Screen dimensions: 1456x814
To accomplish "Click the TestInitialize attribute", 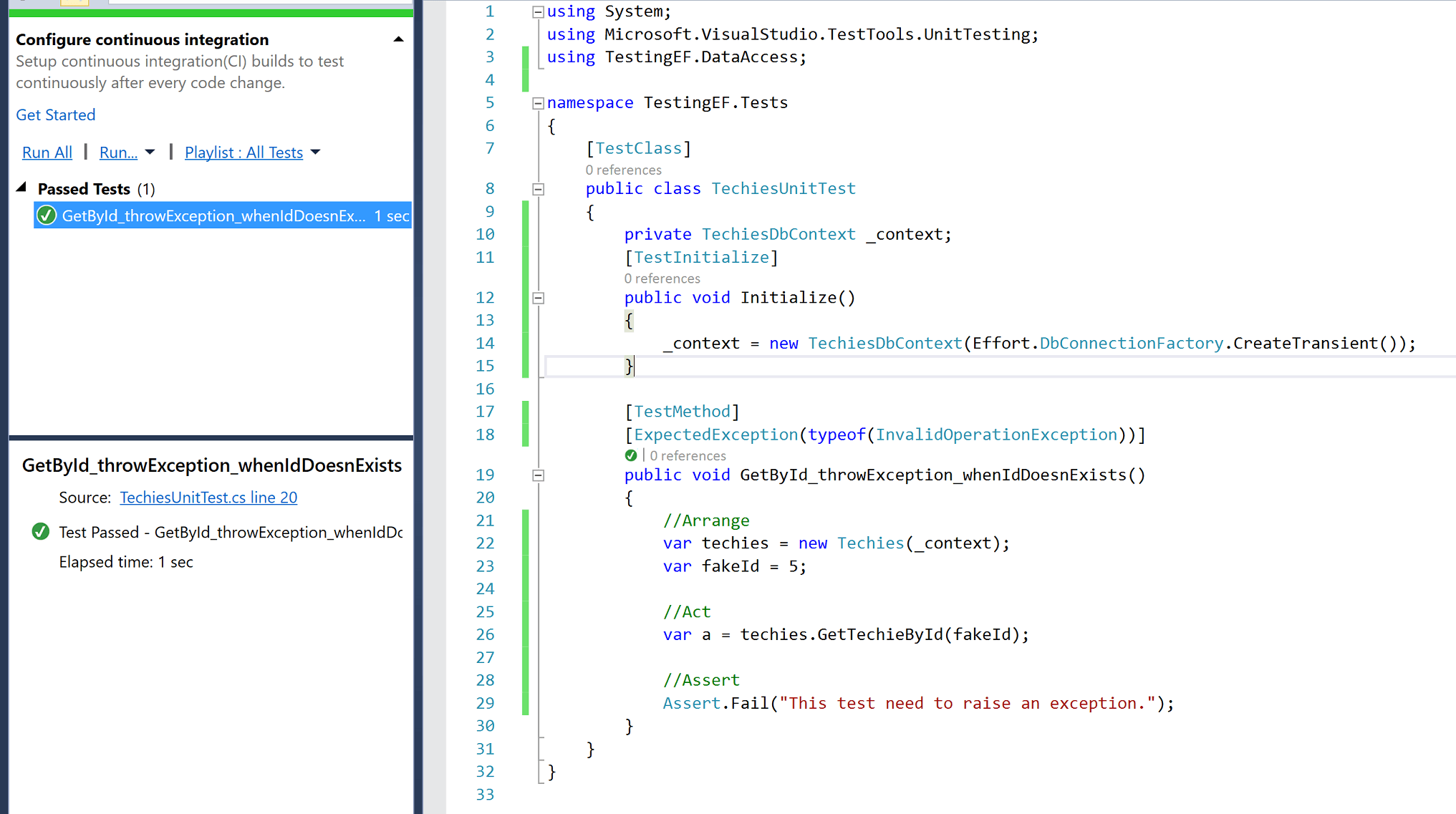I will 701,257.
